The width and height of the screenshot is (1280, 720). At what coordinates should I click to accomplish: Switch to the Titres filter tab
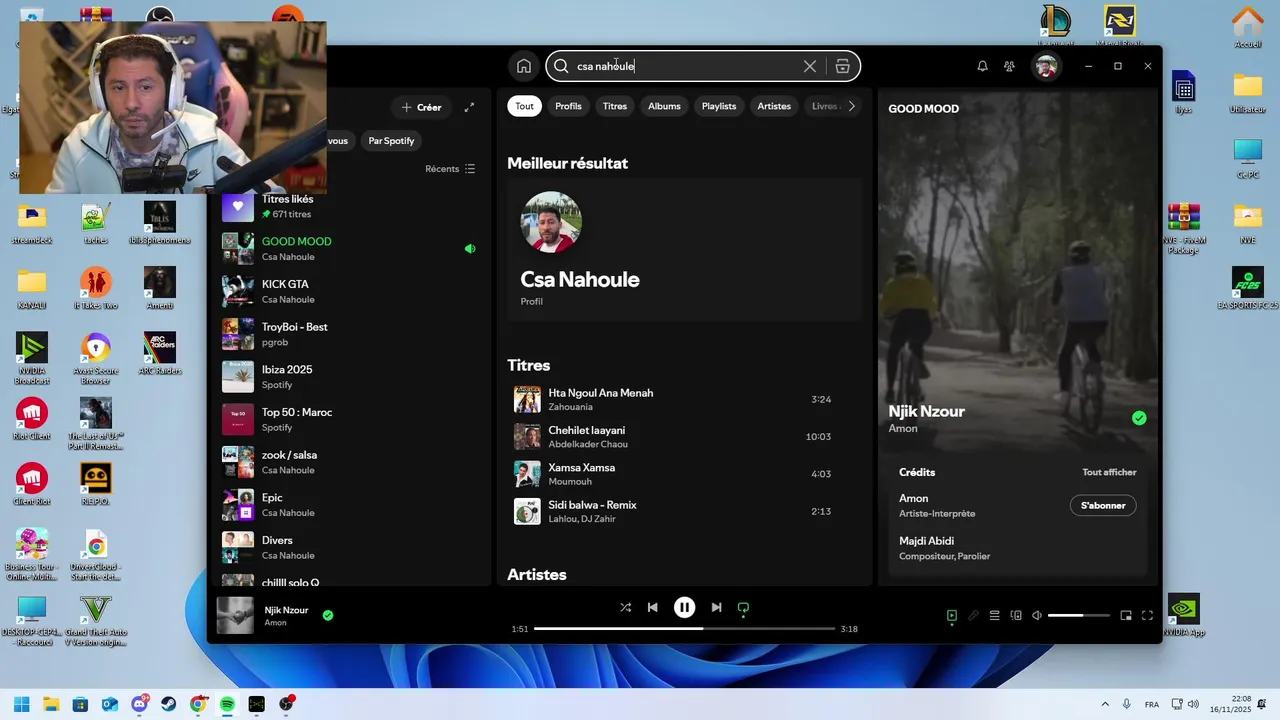click(615, 106)
